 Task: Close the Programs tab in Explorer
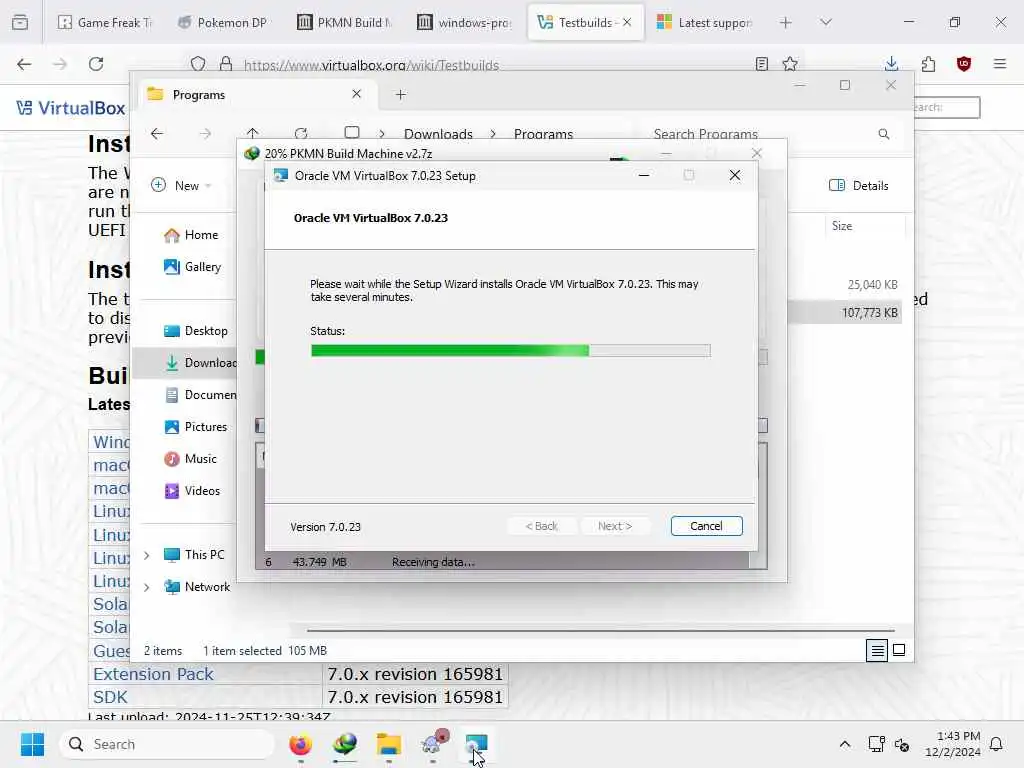click(357, 94)
